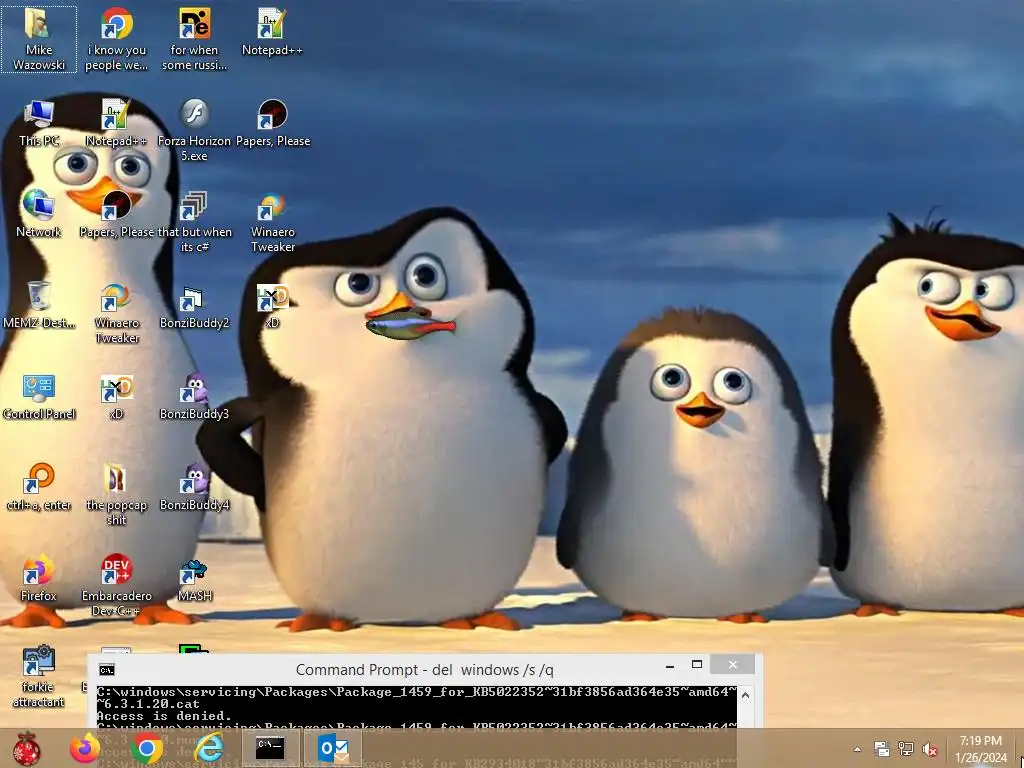Open 'for when some russi...' desktop shortcut
This screenshot has width=1024, height=768.
tap(195, 39)
